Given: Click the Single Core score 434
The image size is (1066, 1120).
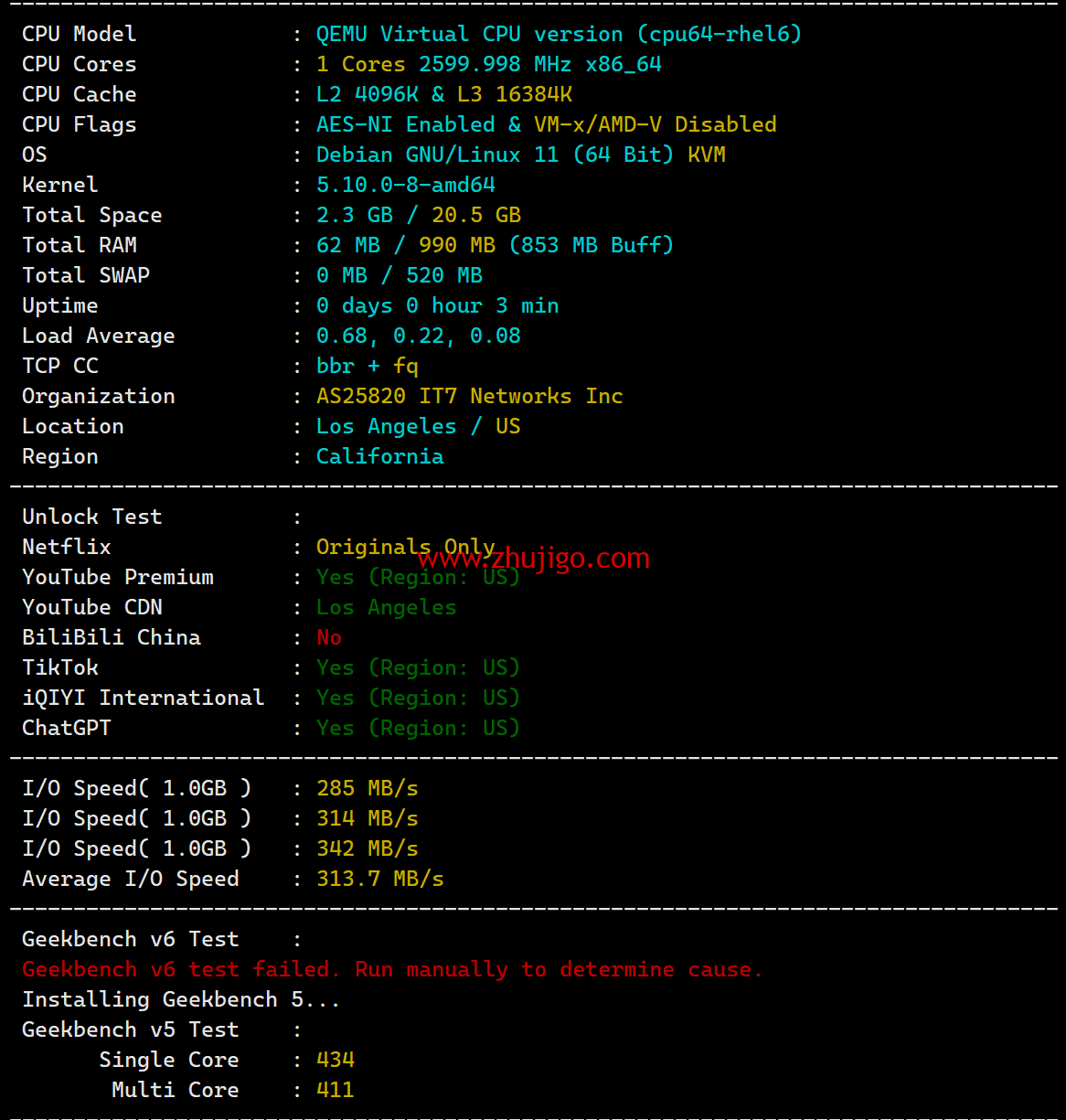Looking at the screenshot, I should click(x=335, y=1061).
